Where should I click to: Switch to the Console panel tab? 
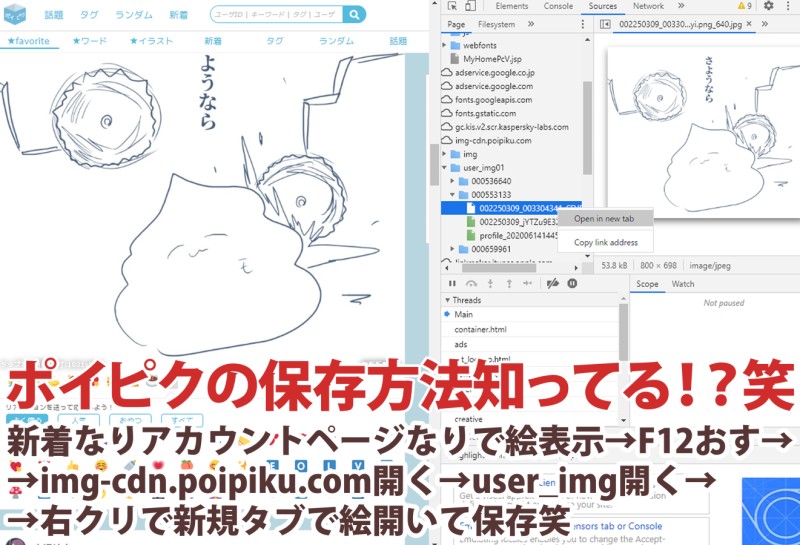(x=558, y=6)
